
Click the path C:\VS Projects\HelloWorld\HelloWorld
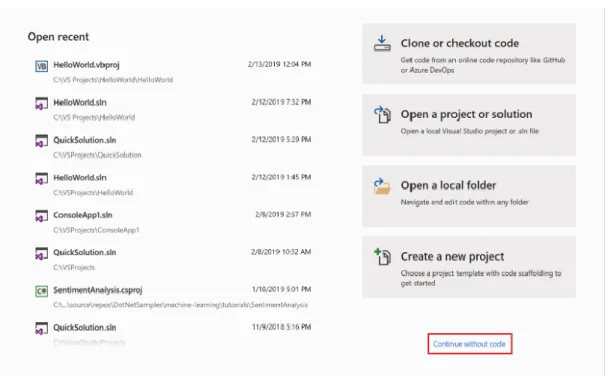pyautogui.click(x=113, y=80)
